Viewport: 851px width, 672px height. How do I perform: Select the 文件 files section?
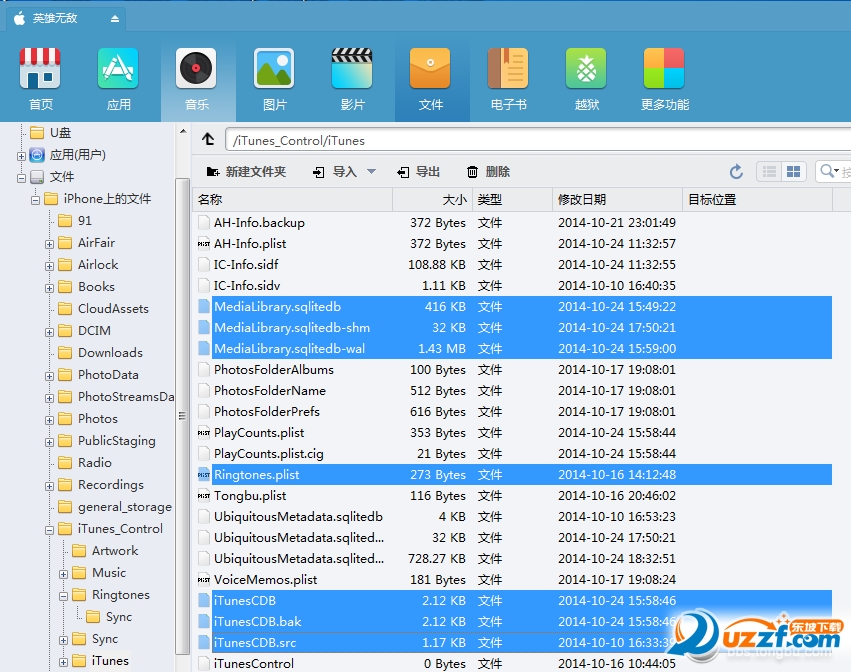pyautogui.click(x=430, y=79)
